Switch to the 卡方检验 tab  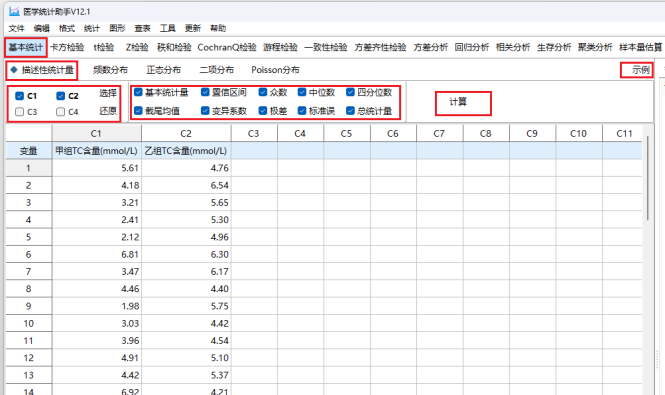tap(67, 47)
